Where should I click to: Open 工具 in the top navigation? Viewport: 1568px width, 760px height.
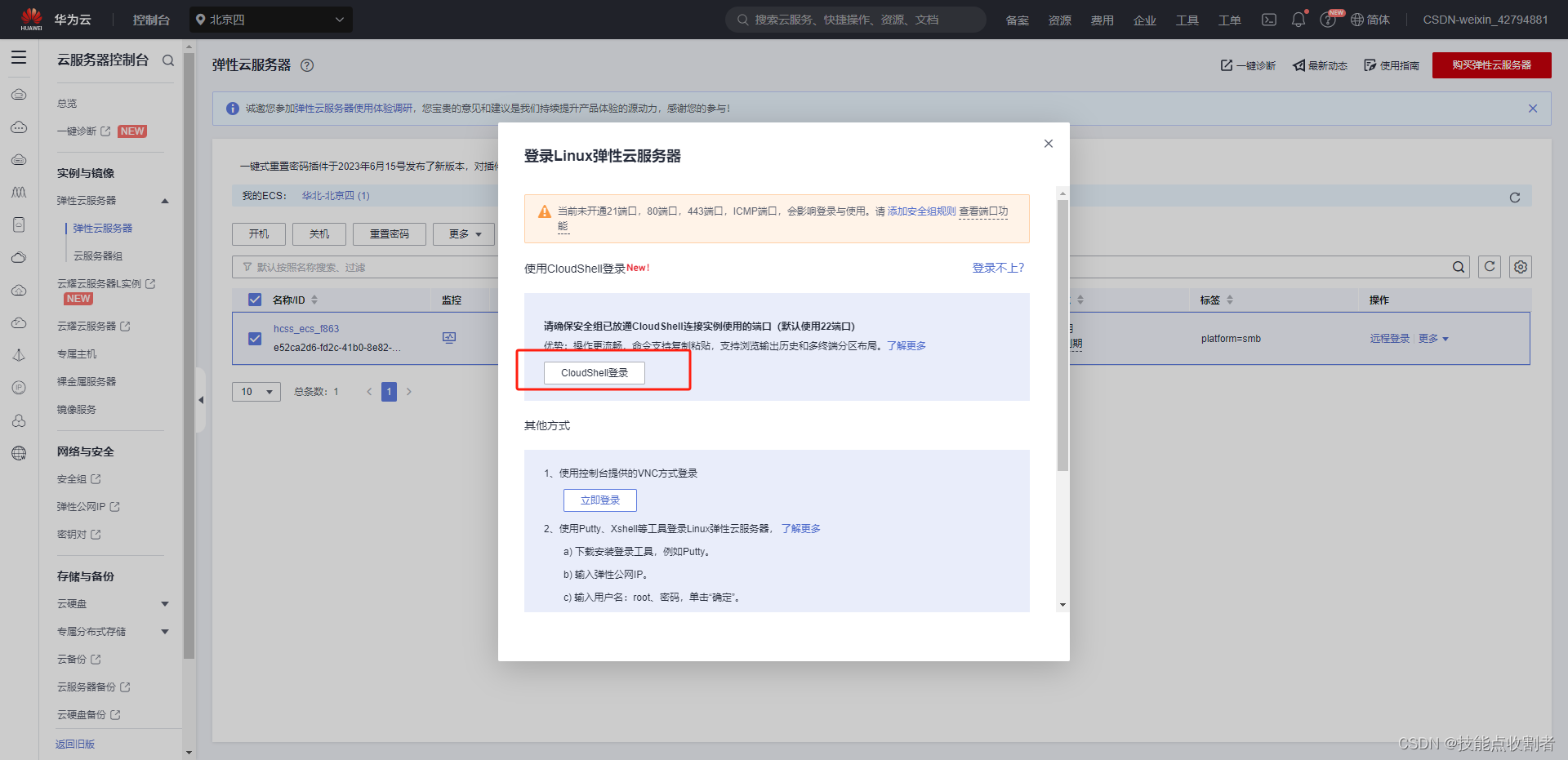[x=1187, y=20]
